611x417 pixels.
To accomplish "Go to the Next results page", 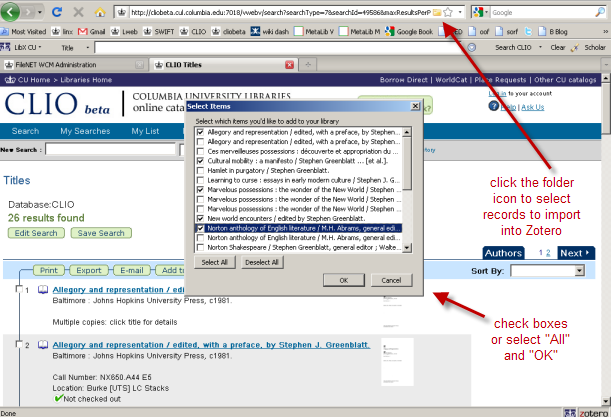I will 575,253.
